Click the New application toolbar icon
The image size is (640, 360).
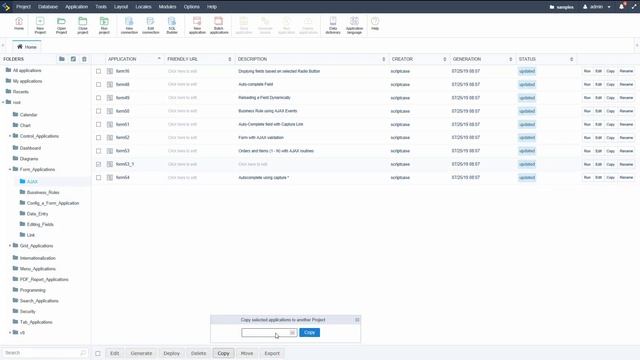[x=197, y=25]
